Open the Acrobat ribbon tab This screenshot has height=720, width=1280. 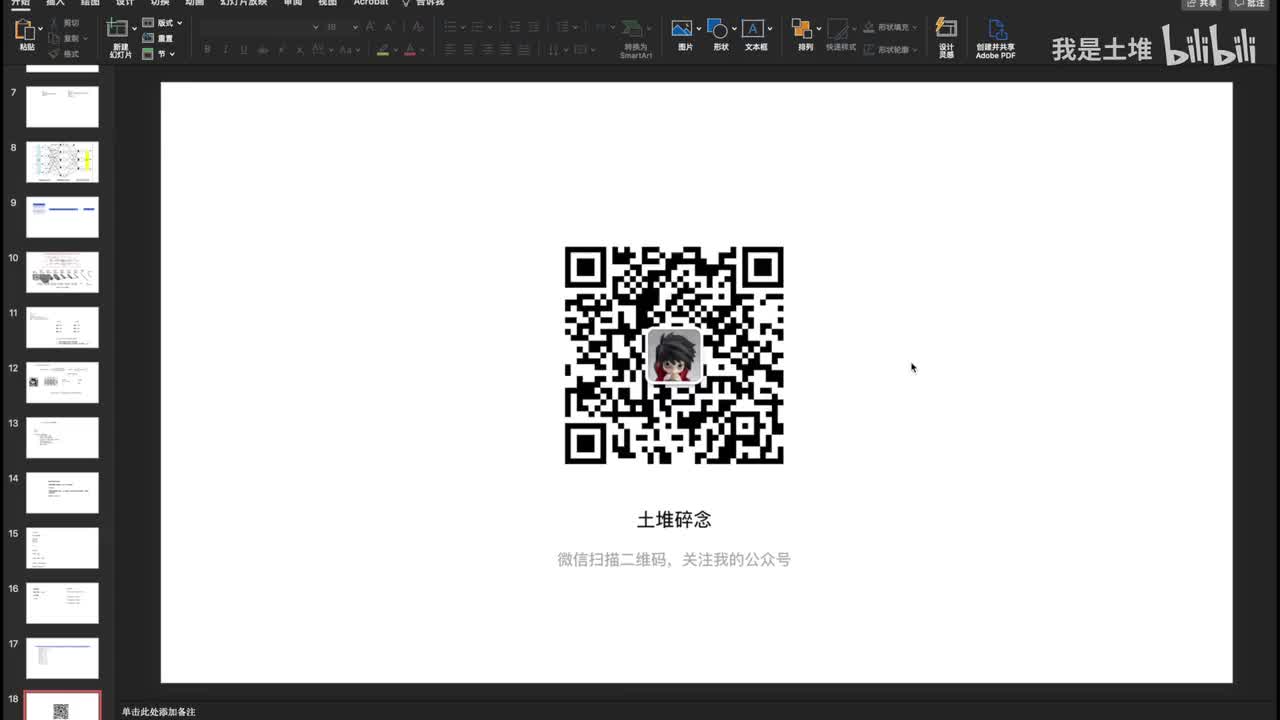point(371,3)
